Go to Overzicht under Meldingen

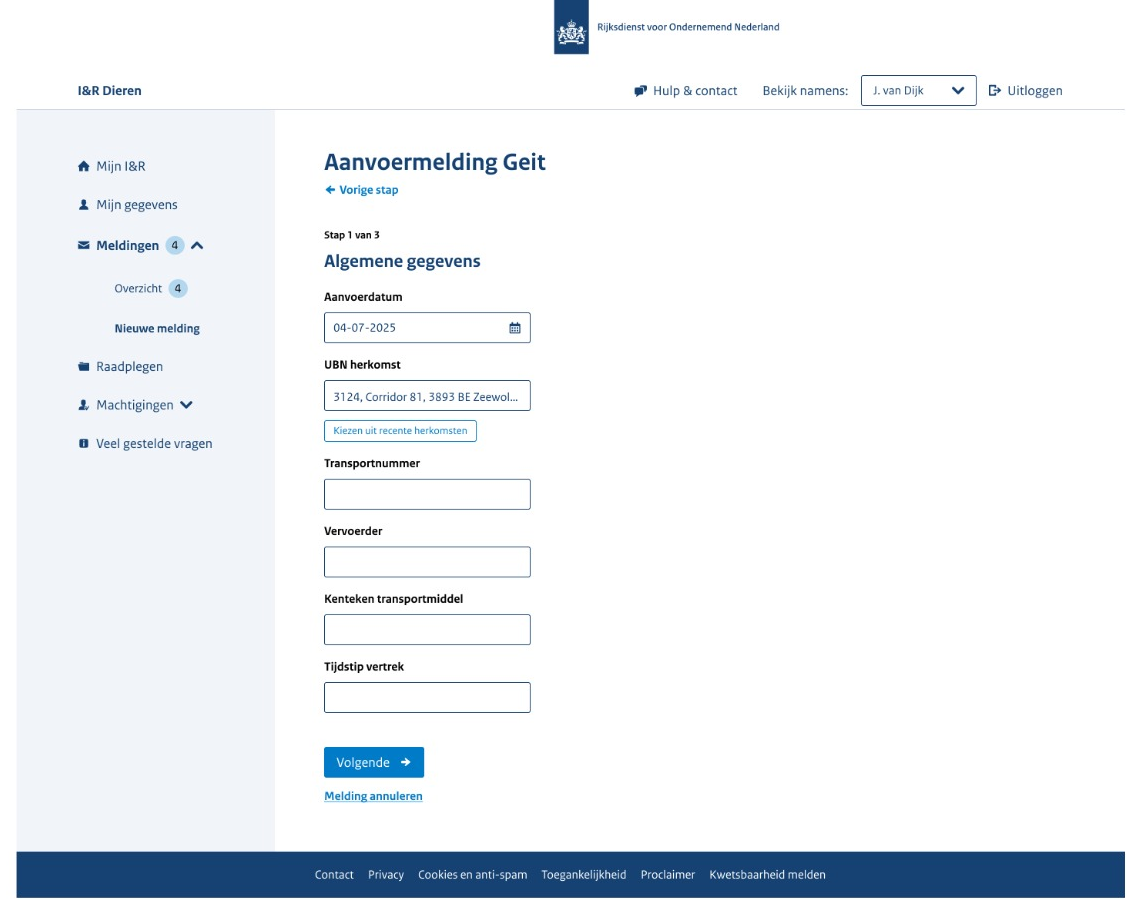(x=138, y=288)
